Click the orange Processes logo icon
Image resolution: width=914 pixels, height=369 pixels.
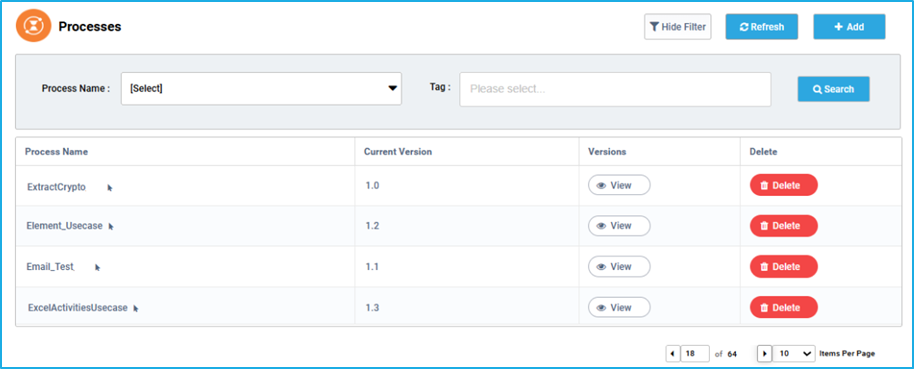pos(34,26)
